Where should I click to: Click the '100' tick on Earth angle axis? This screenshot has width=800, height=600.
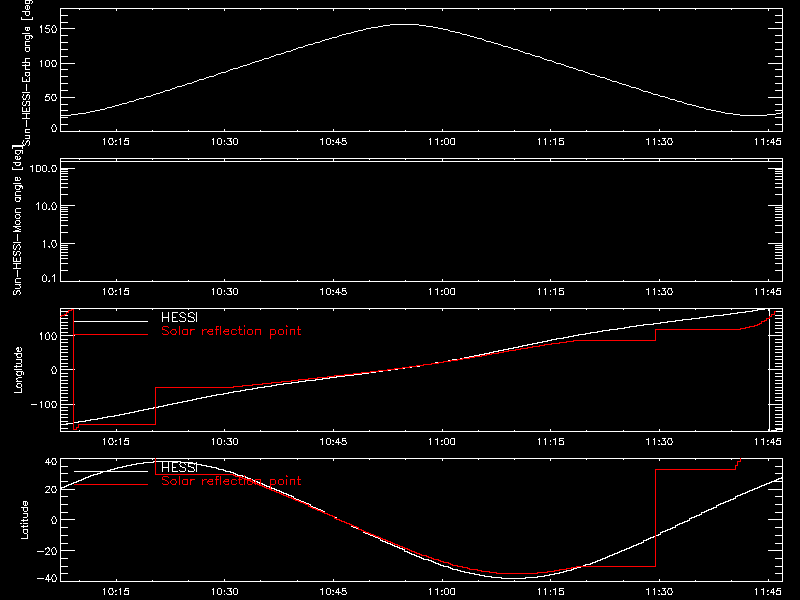click(48, 63)
